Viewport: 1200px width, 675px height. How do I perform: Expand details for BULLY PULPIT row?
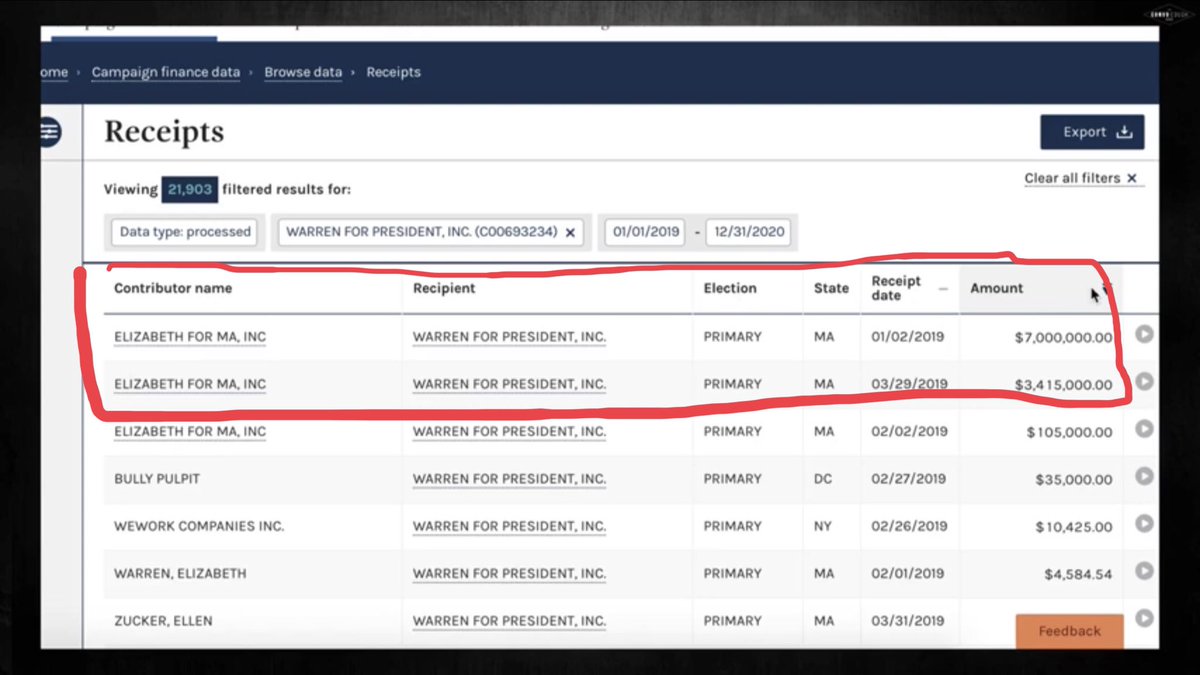point(1144,476)
